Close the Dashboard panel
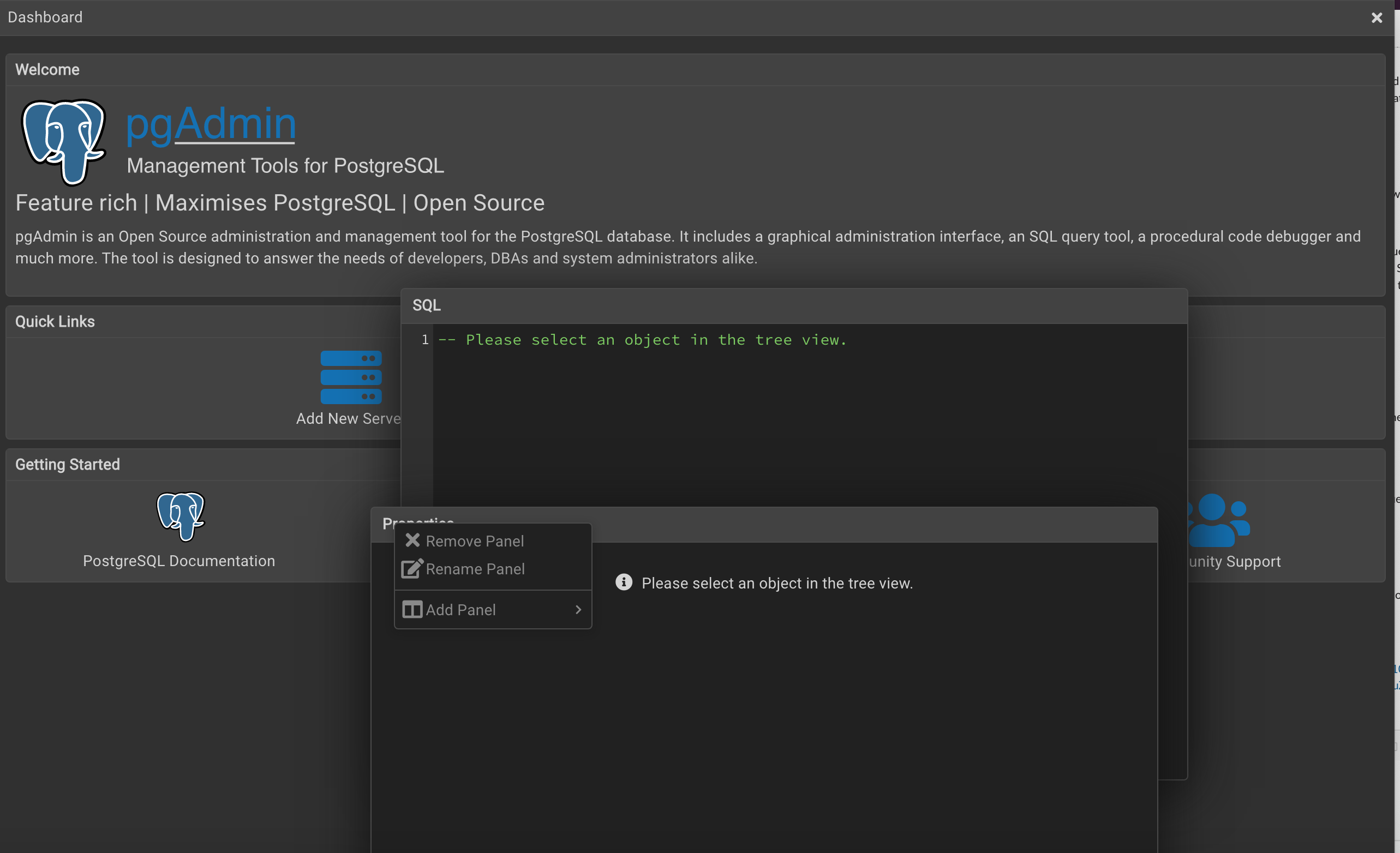Screen dimensions: 1400x853 coord(1376,17)
